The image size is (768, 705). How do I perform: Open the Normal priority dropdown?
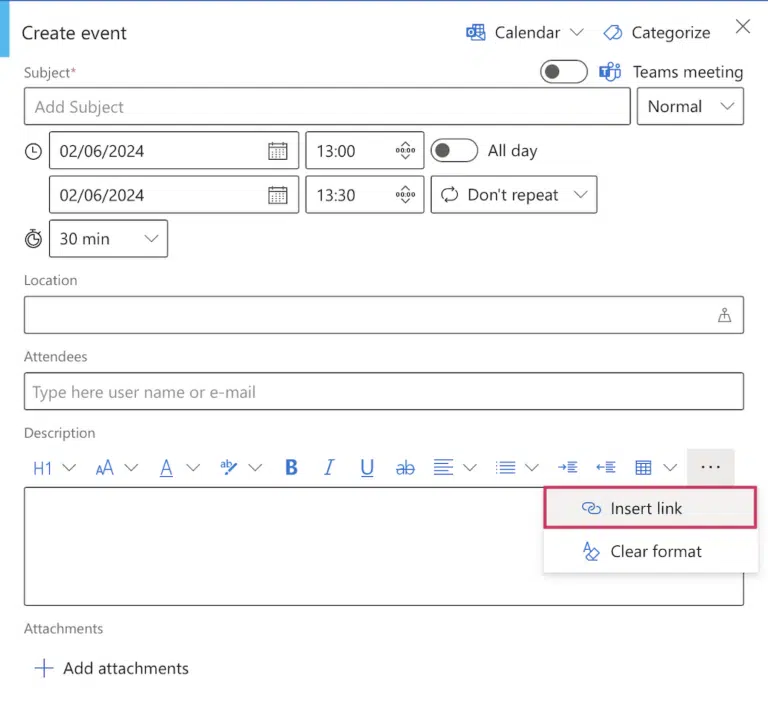(690, 106)
